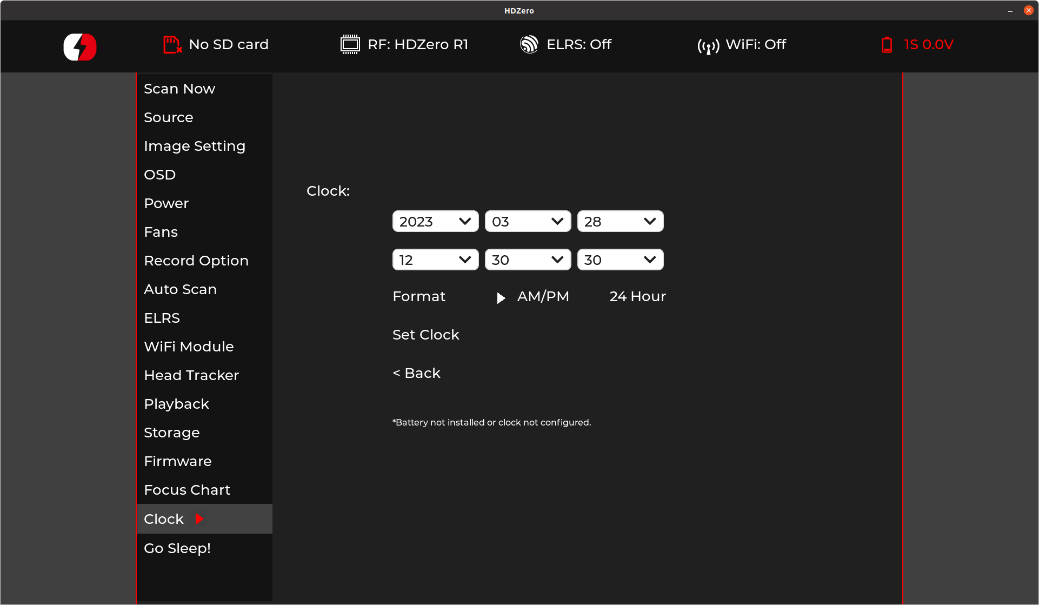Click the HDZero logo icon
The image size is (1039, 605).
[x=80, y=46]
